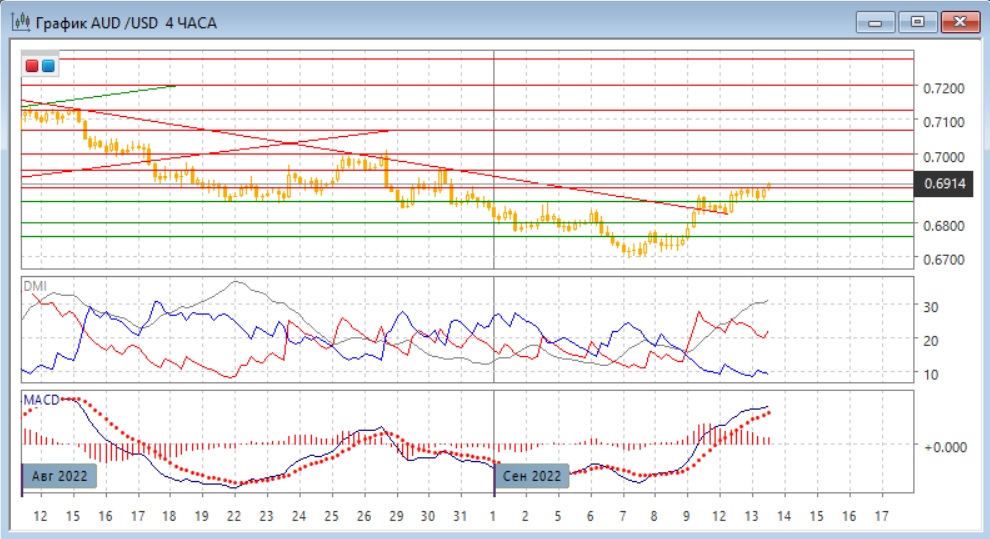Click date 22 on the time axis

coord(234,517)
